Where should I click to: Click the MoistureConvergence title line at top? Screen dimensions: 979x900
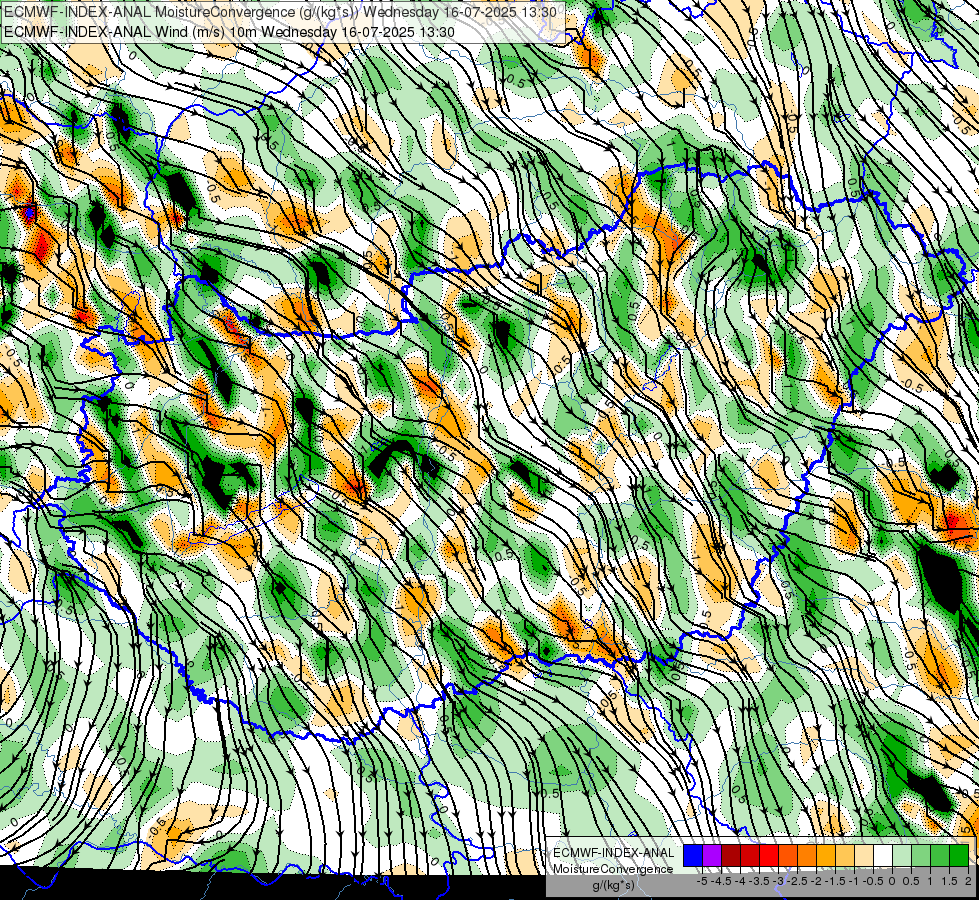(280, 12)
